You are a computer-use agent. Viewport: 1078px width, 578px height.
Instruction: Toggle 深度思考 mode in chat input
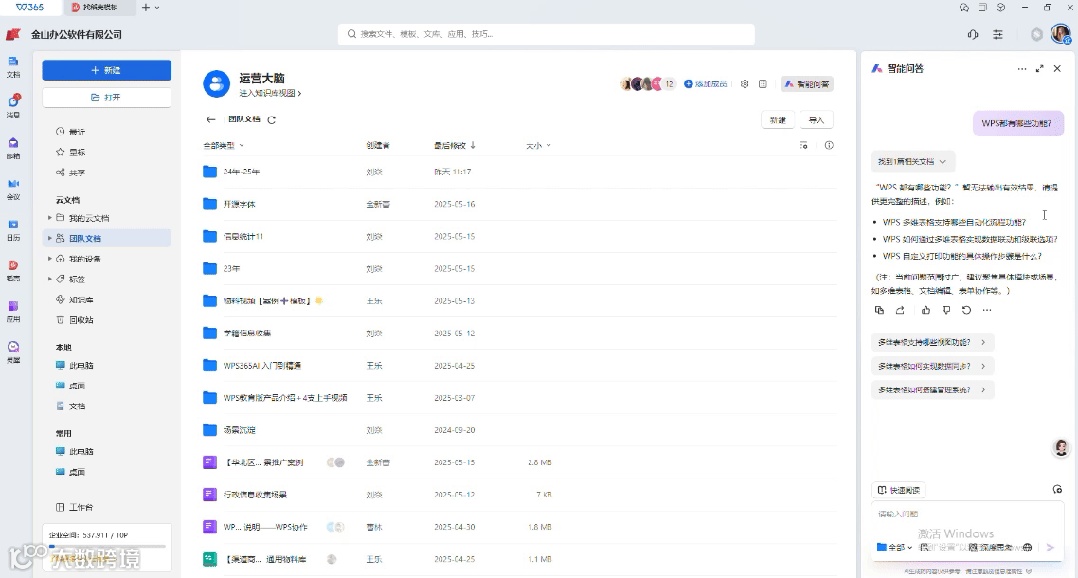(x=991, y=547)
